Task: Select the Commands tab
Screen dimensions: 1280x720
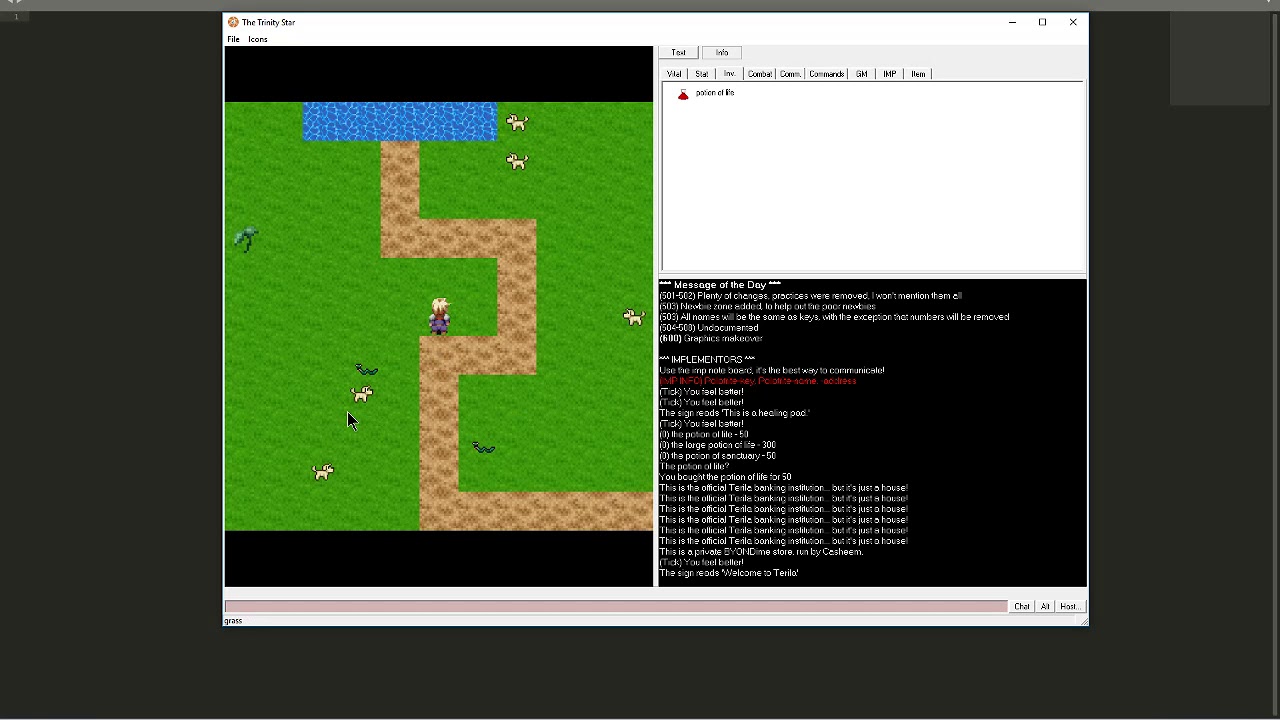Action: pyautogui.click(x=827, y=74)
